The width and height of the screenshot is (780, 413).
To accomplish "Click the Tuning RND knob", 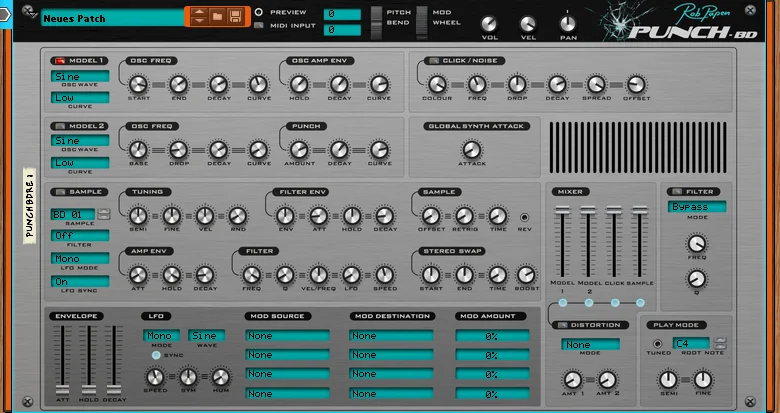I will point(237,216).
